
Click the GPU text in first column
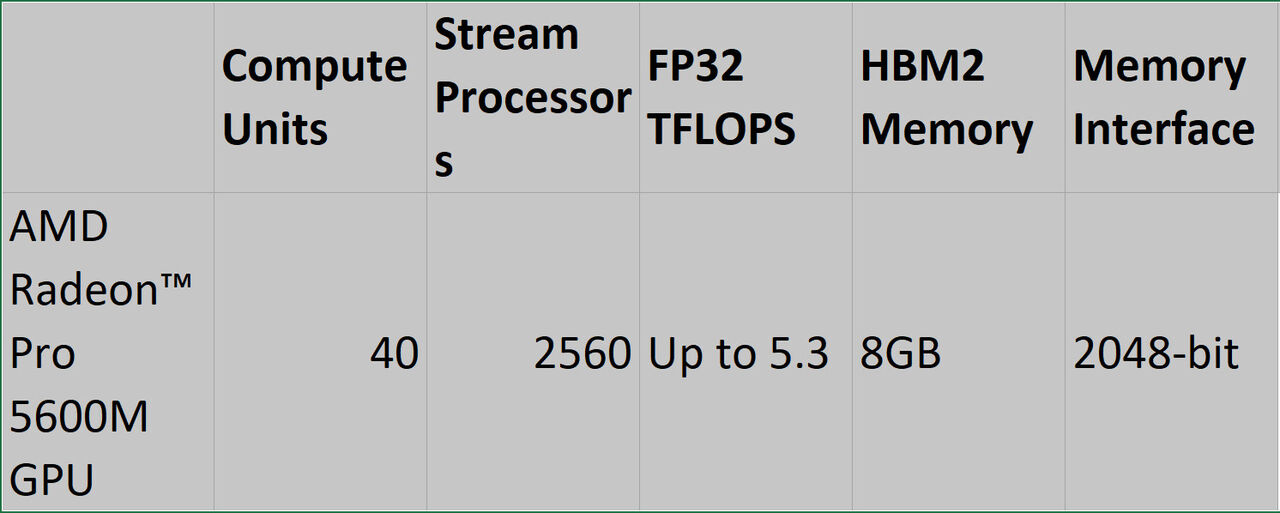click(51, 480)
